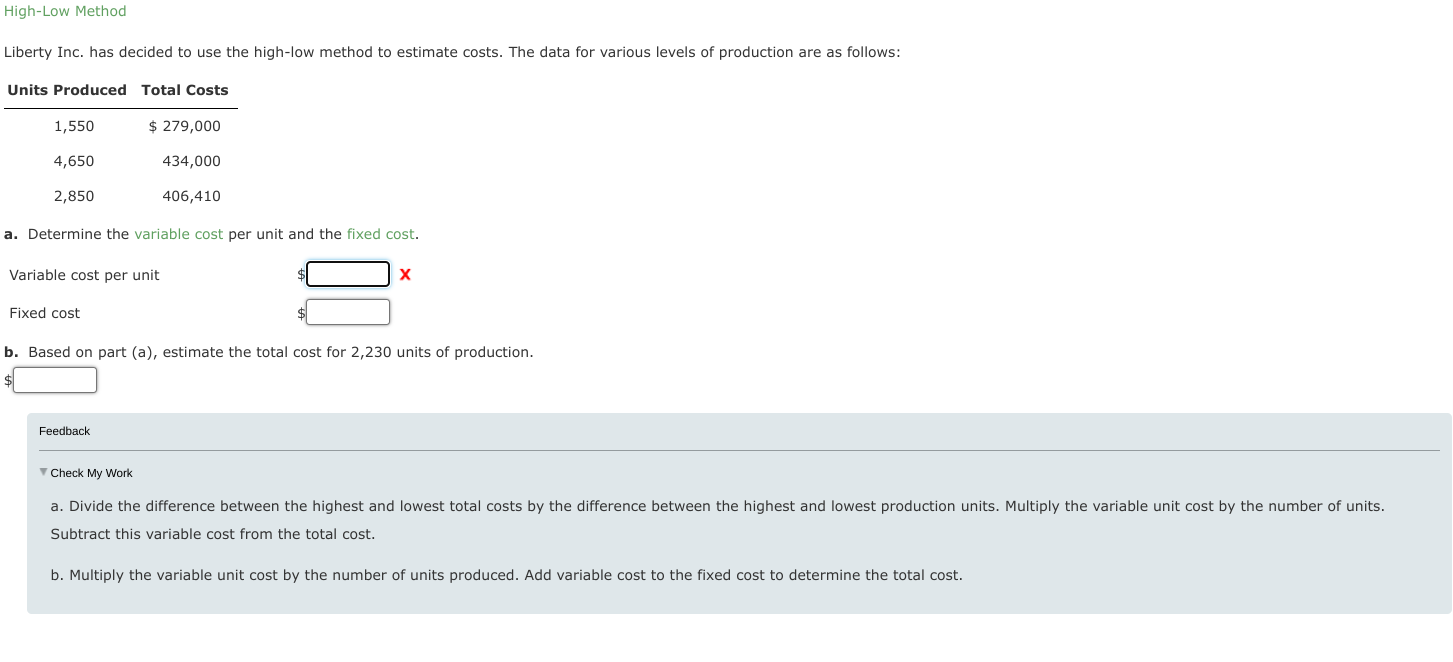The width and height of the screenshot is (1453, 662).
Task: Open the fixed cost glossary link
Action: coord(380,234)
